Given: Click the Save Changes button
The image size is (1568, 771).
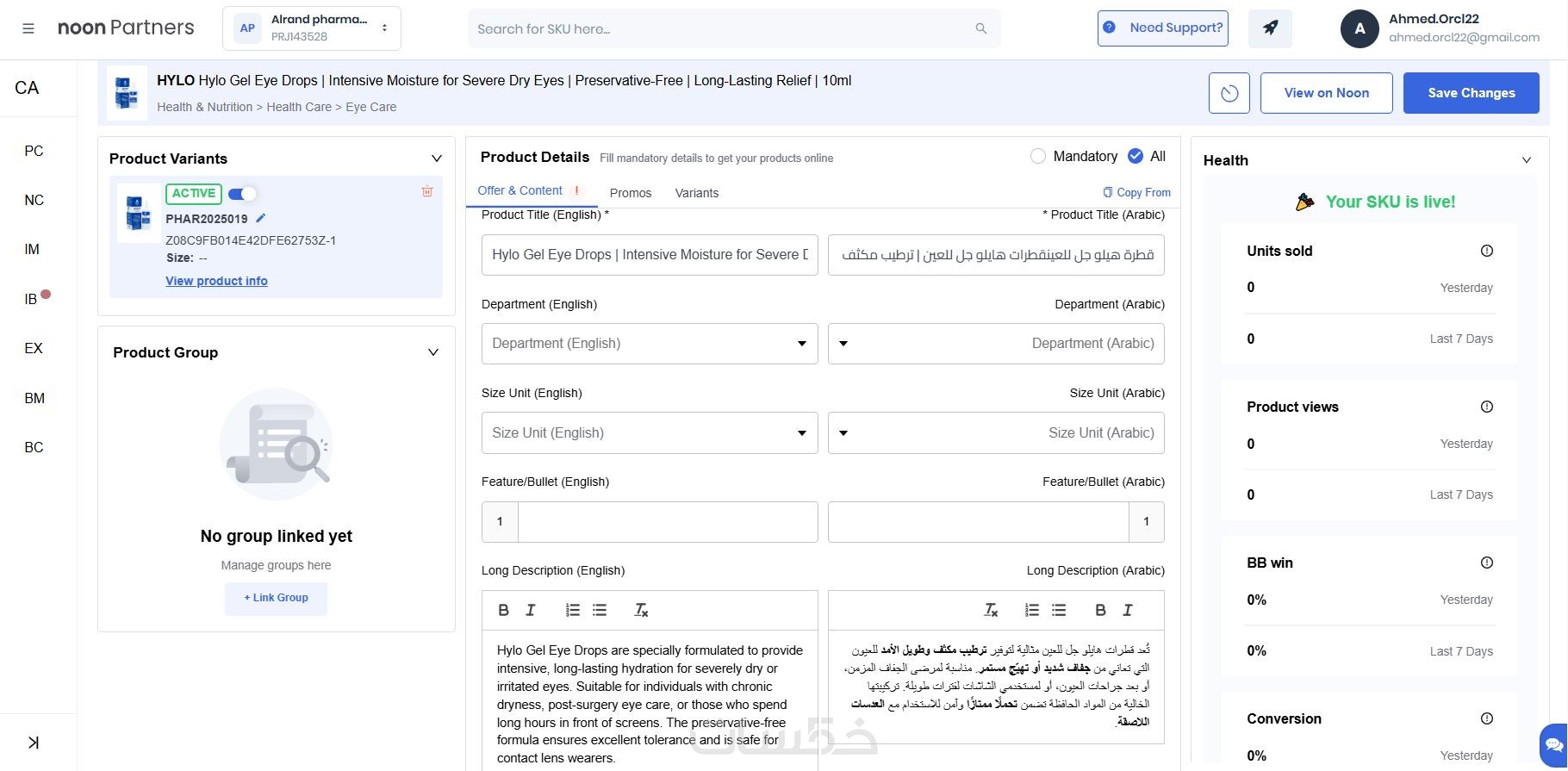Looking at the screenshot, I should (1471, 93).
